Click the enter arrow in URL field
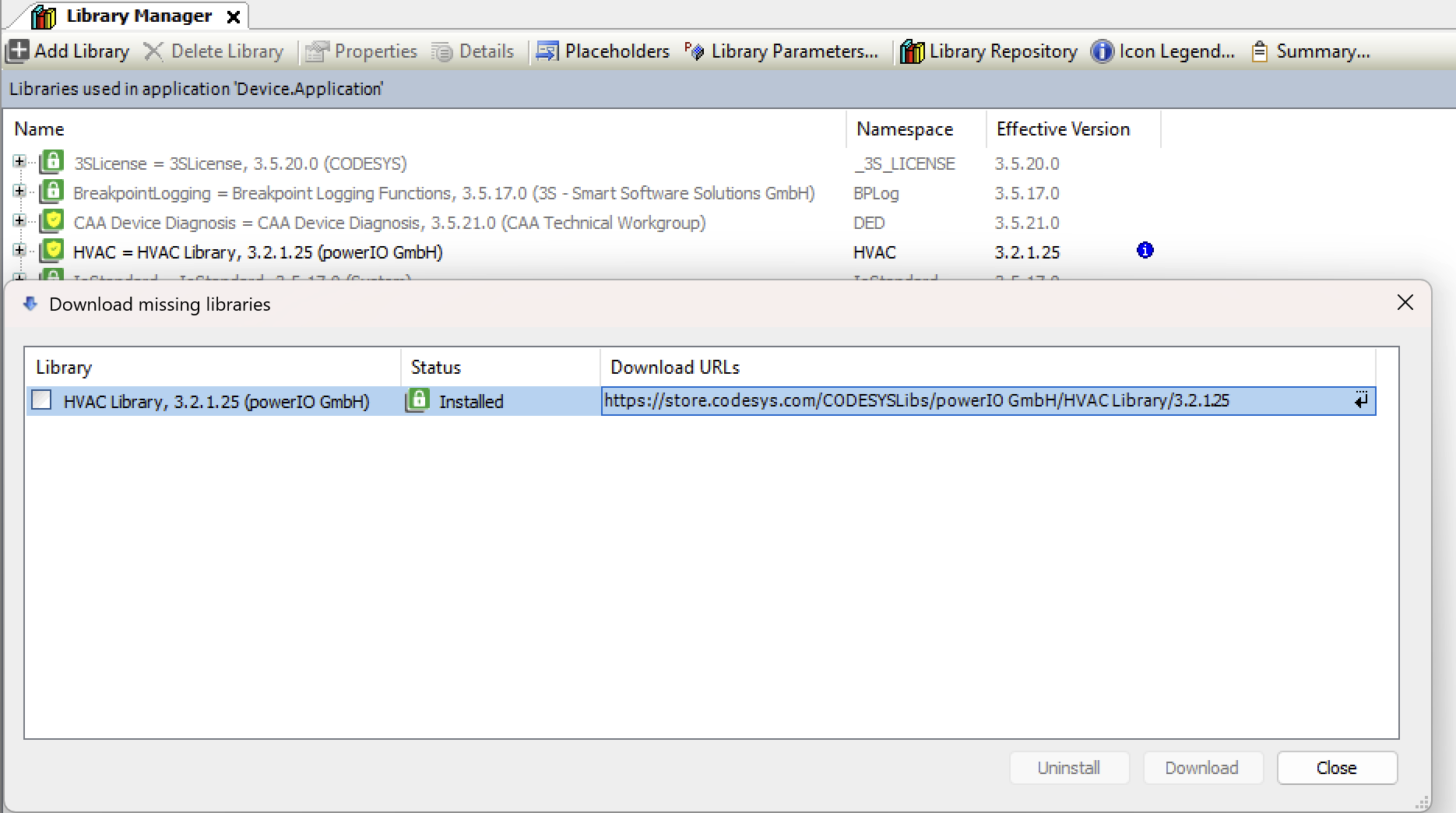Screen dimensions: 1456x813 click(1360, 401)
